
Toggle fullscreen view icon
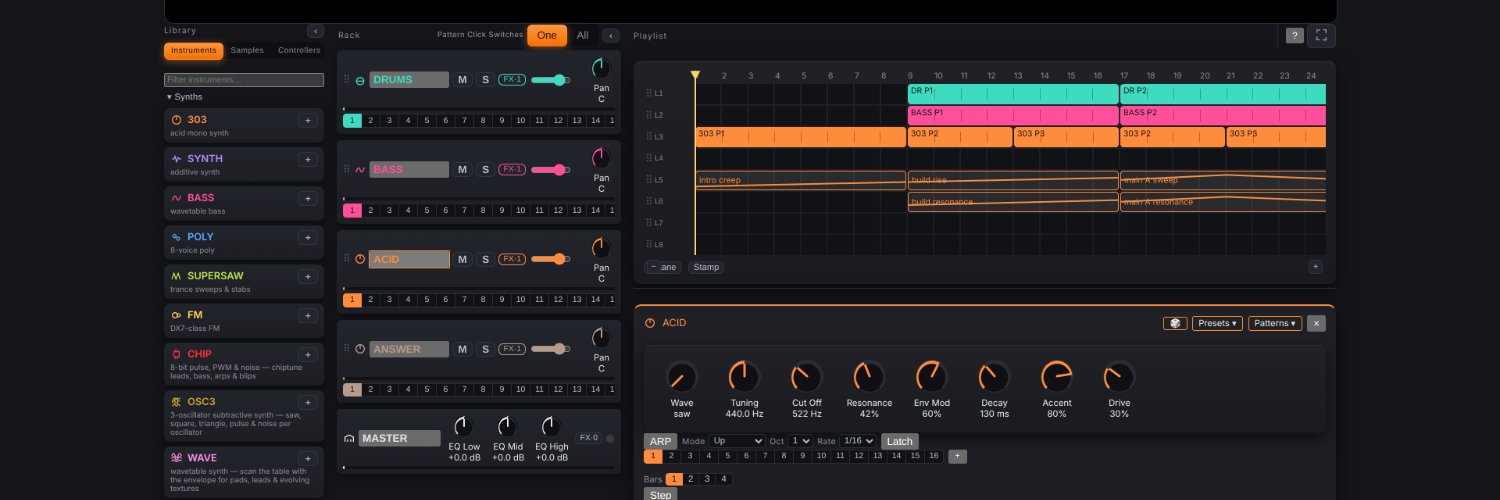coord(1321,36)
